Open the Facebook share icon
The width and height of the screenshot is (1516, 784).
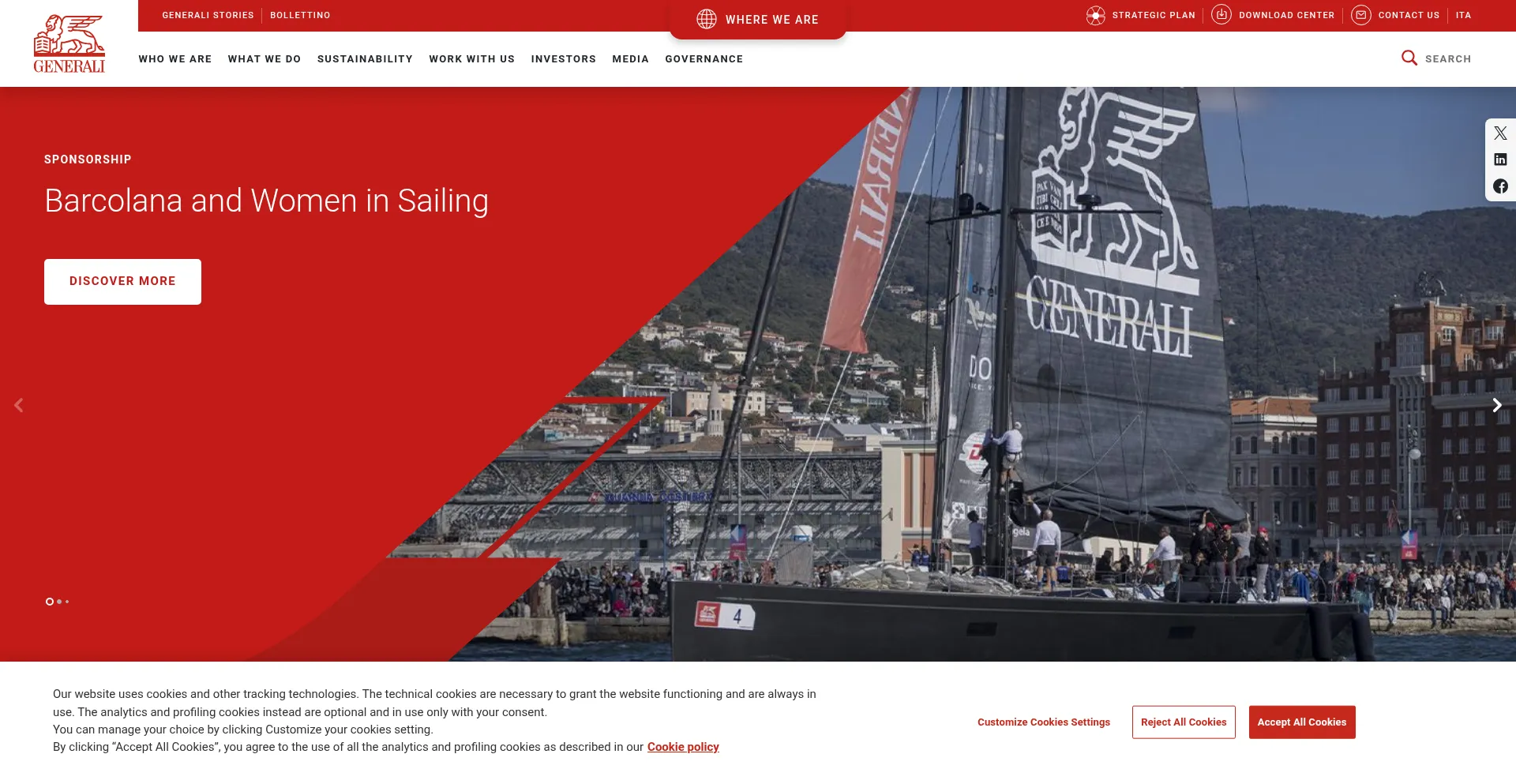[x=1500, y=186]
